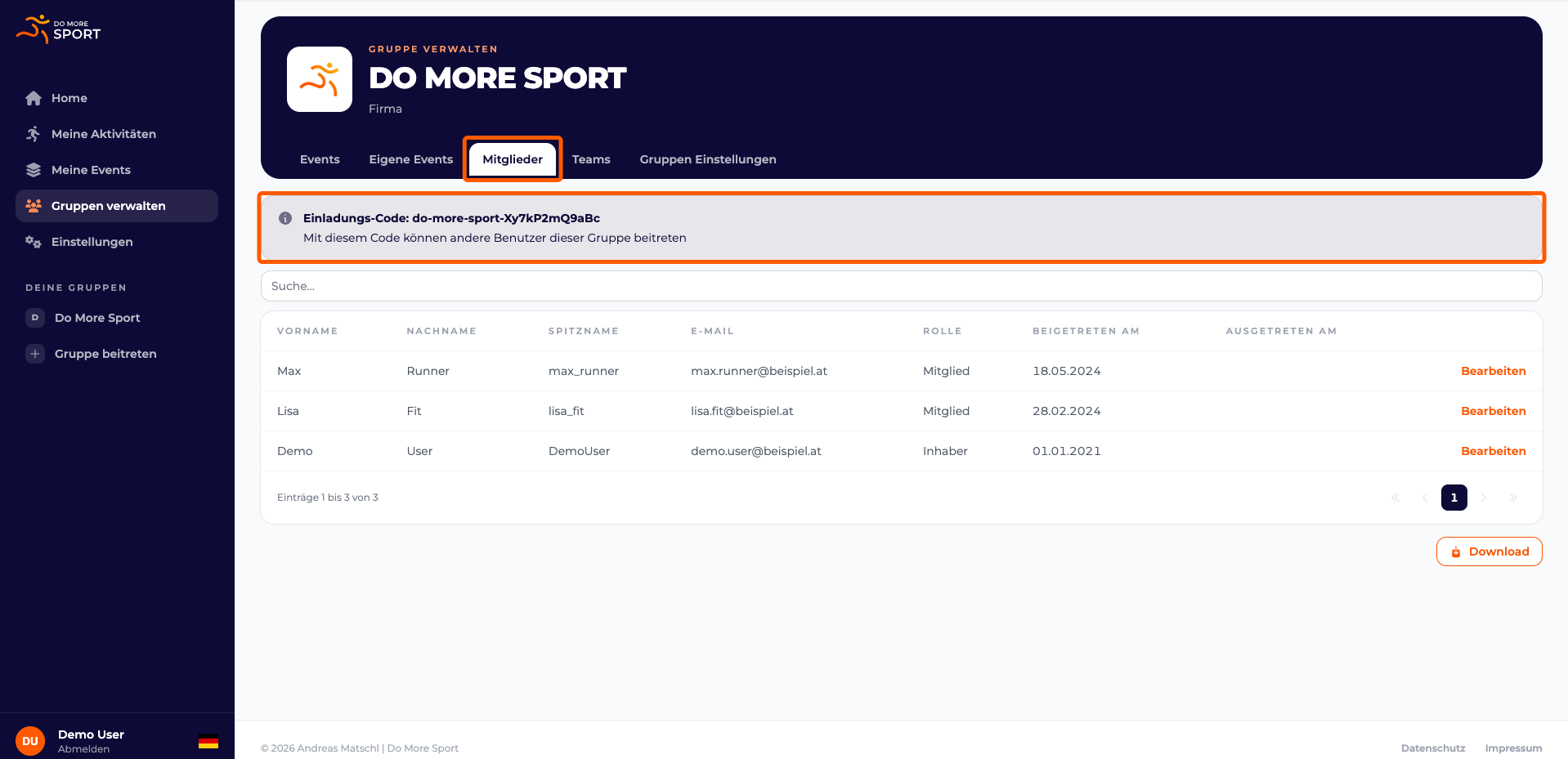
Task: Click the Home house icon
Action: [34, 98]
